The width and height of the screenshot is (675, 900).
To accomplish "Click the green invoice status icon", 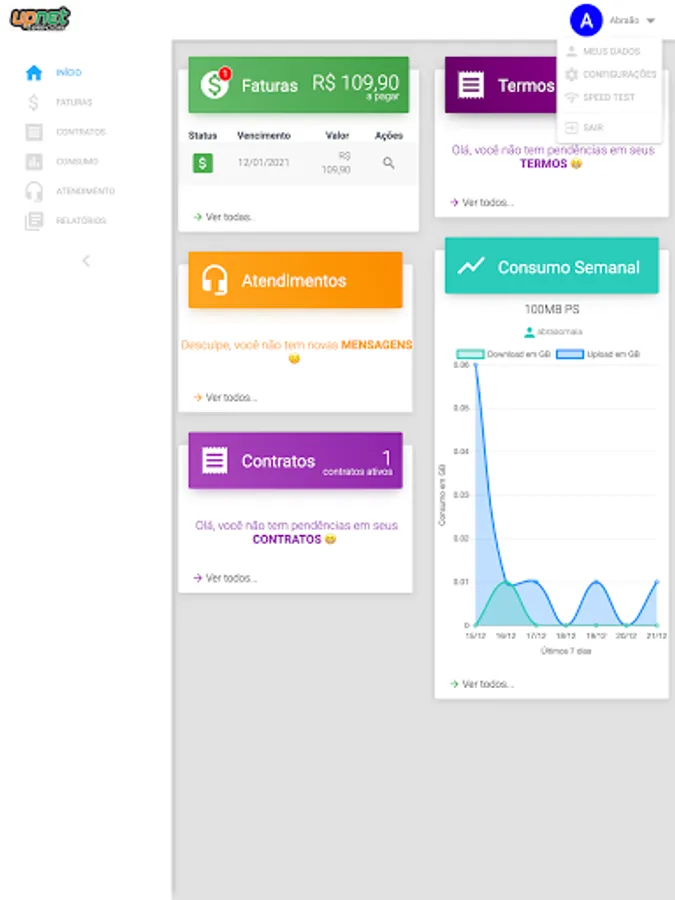I will pos(203,164).
